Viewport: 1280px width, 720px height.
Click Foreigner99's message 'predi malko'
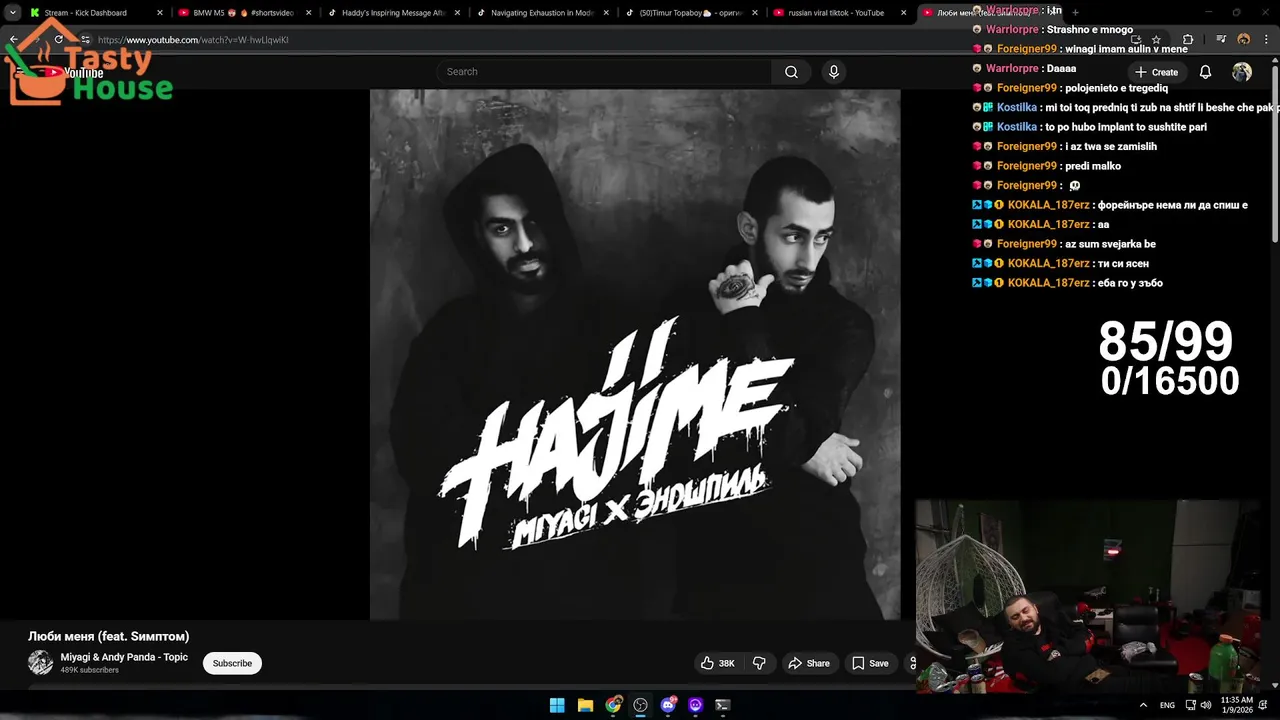point(1093,166)
